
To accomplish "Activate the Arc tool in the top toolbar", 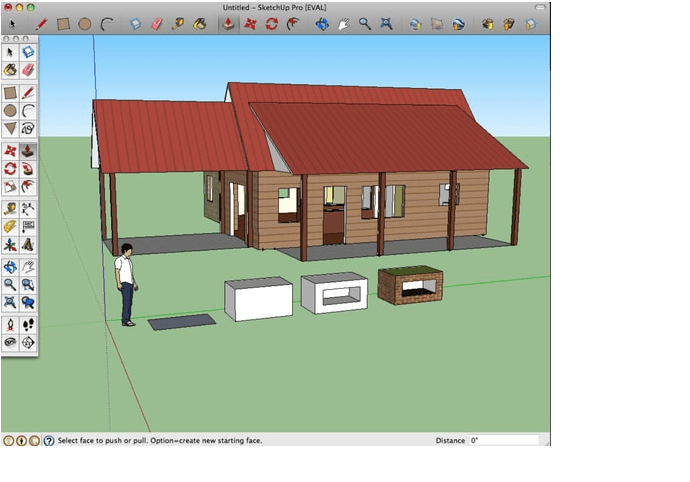I will (106, 24).
